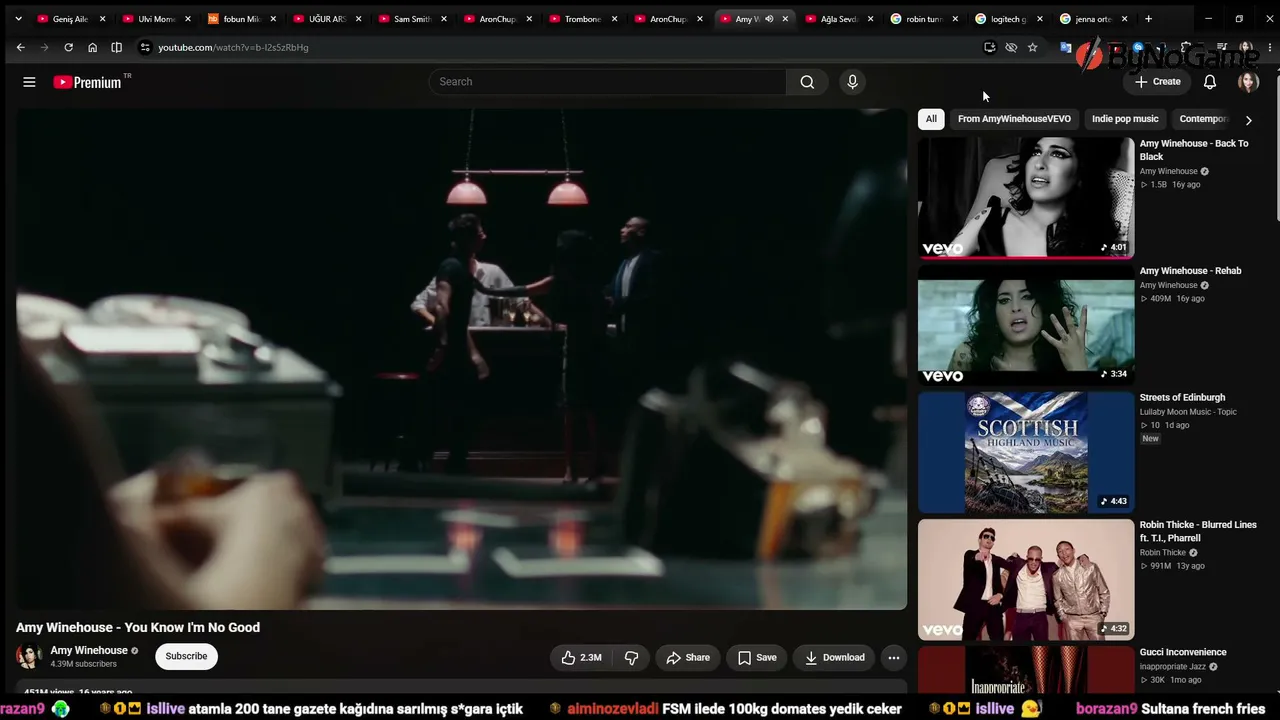Image resolution: width=1280 pixels, height=720 pixels.
Task: Play the Blurred Lines thumbnail
Action: pos(1026,579)
